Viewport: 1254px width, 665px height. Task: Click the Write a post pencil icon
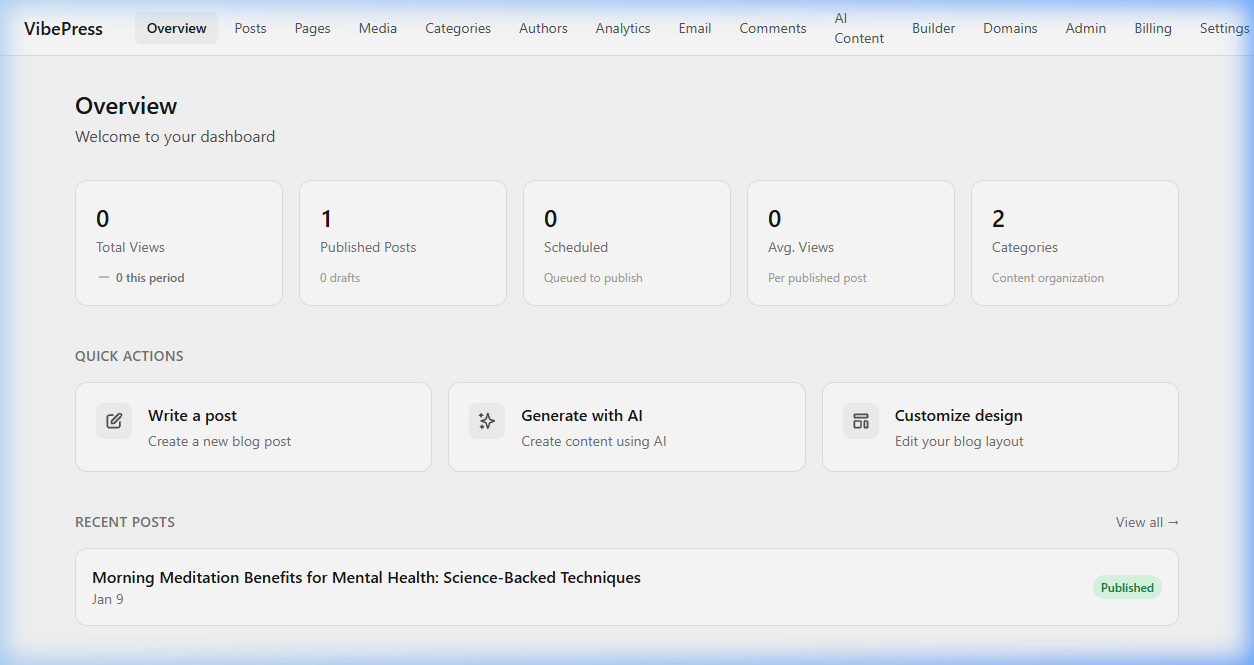pyautogui.click(x=113, y=421)
